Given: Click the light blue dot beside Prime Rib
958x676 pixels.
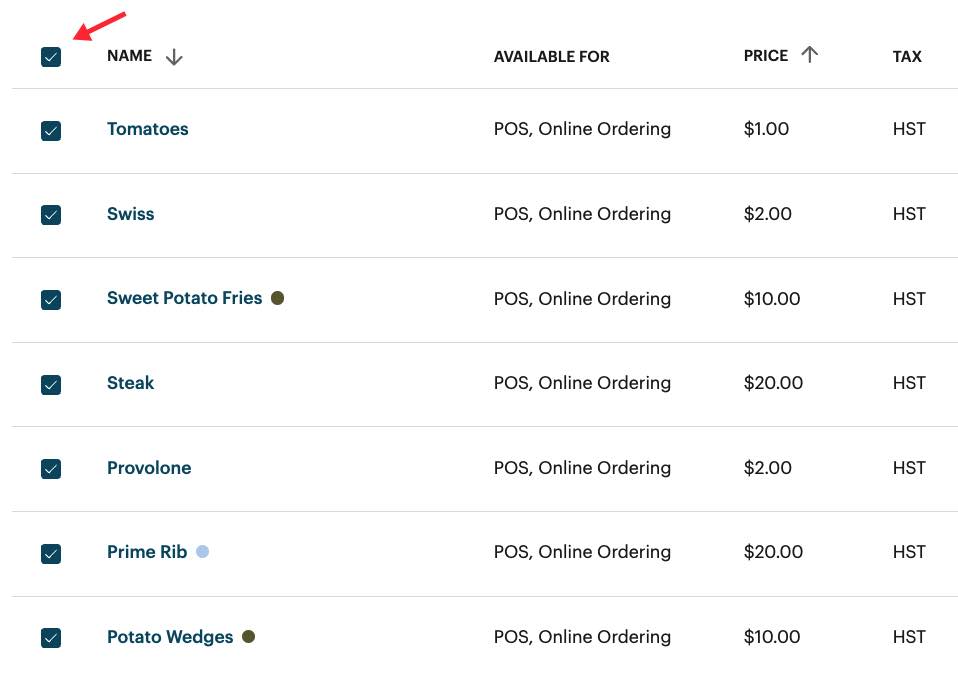Looking at the screenshot, I should (x=202, y=551).
